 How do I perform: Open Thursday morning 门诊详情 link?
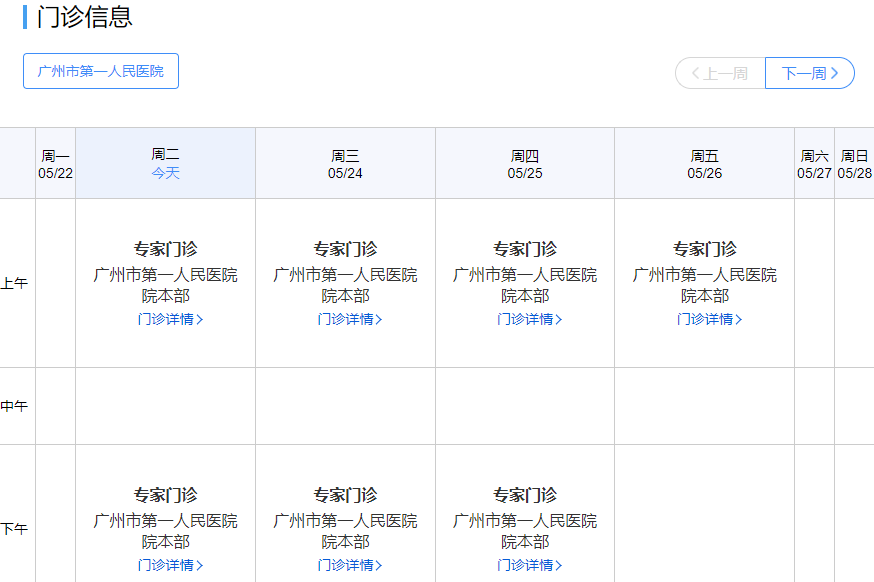pos(529,319)
